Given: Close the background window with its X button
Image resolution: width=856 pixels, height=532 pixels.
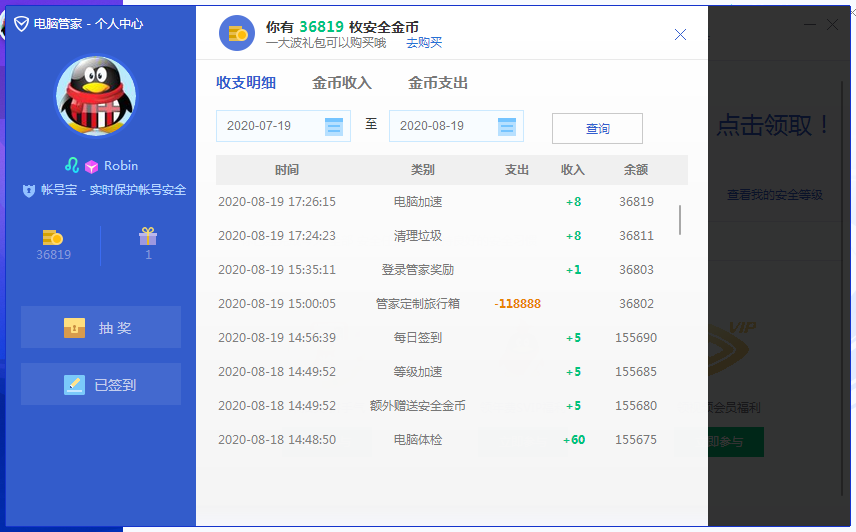Looking at the screenshot, I should point(832,25).
